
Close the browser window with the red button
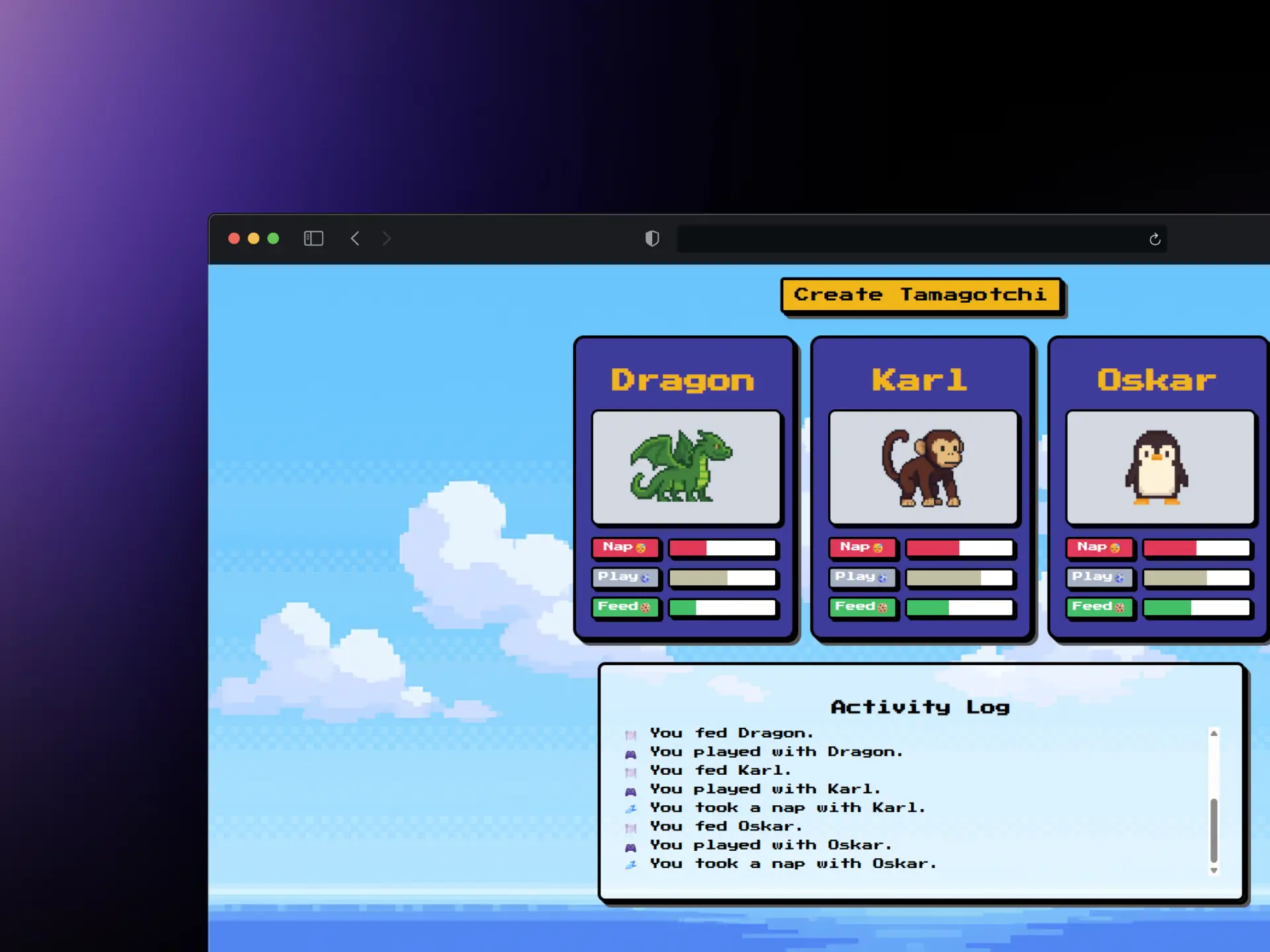coord(234,239)
